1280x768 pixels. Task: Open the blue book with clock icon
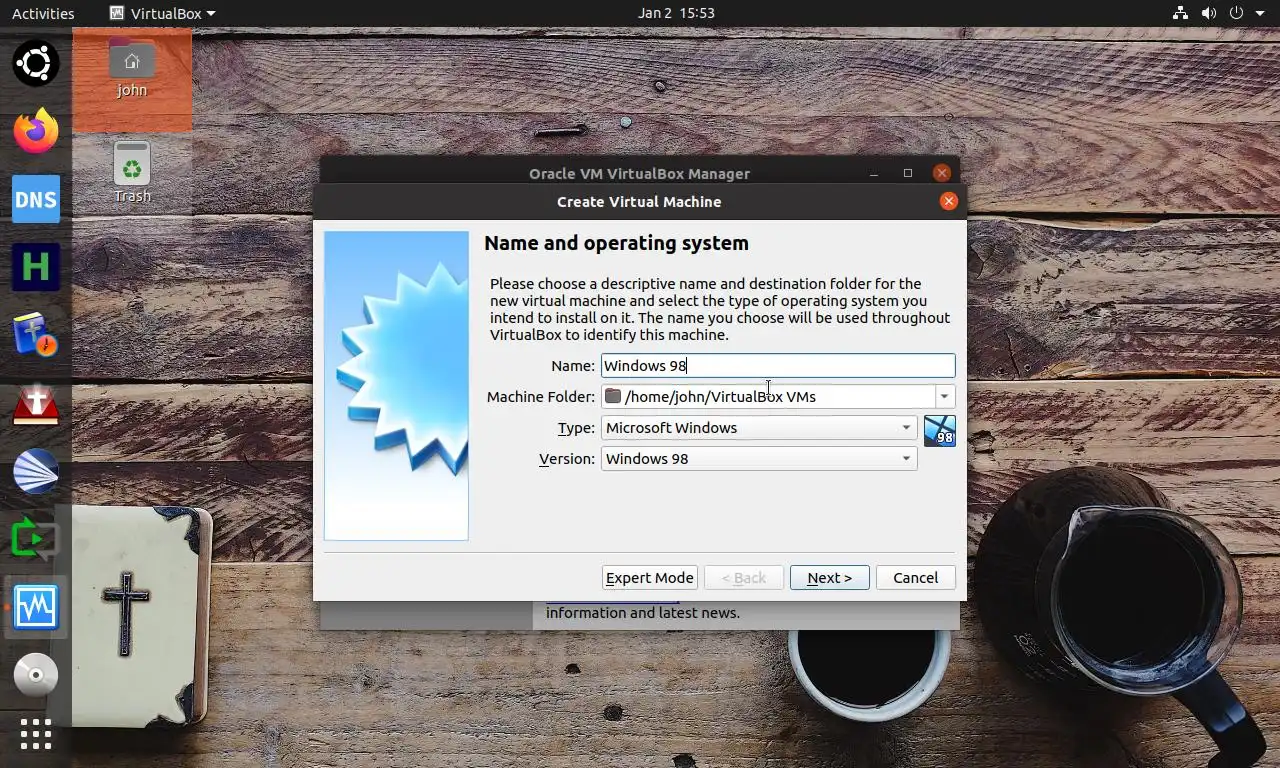[36, 335]
